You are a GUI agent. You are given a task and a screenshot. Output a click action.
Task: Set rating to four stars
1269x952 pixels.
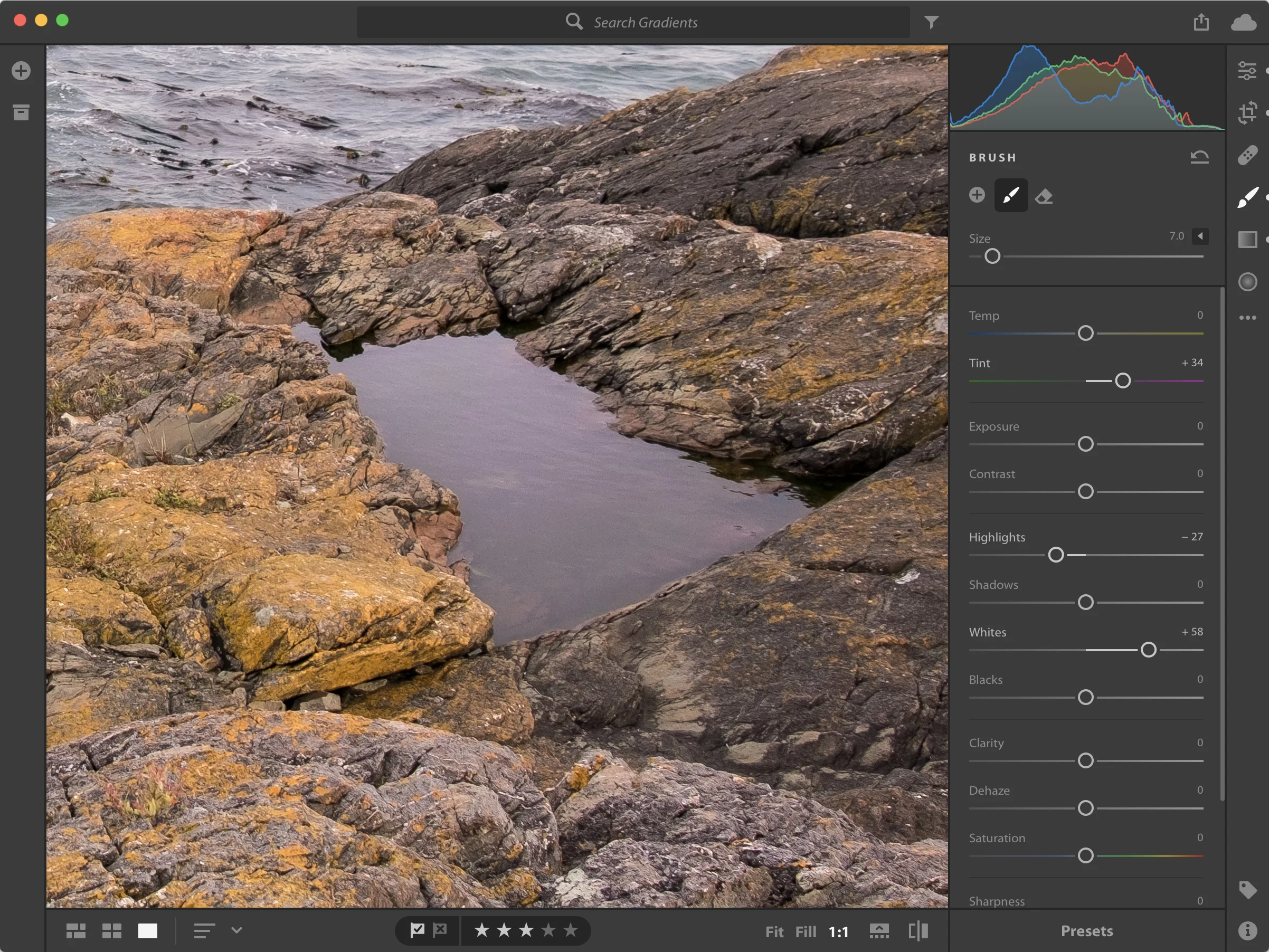[548, 930]
